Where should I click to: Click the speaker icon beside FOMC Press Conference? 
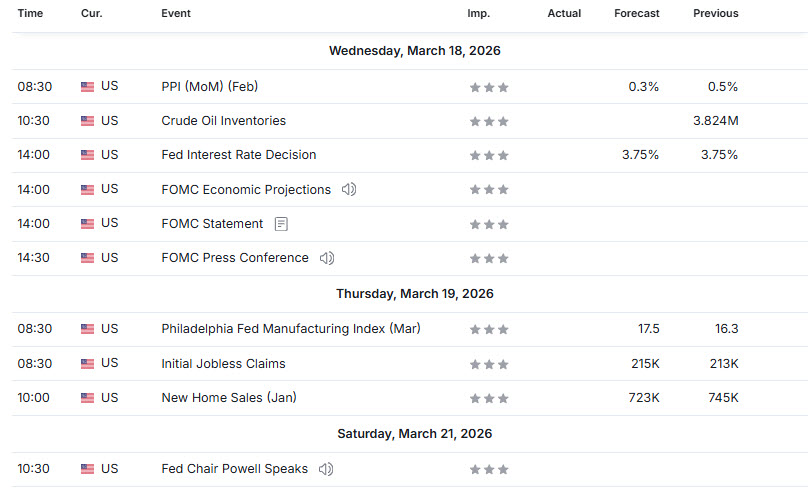(326, 258)
